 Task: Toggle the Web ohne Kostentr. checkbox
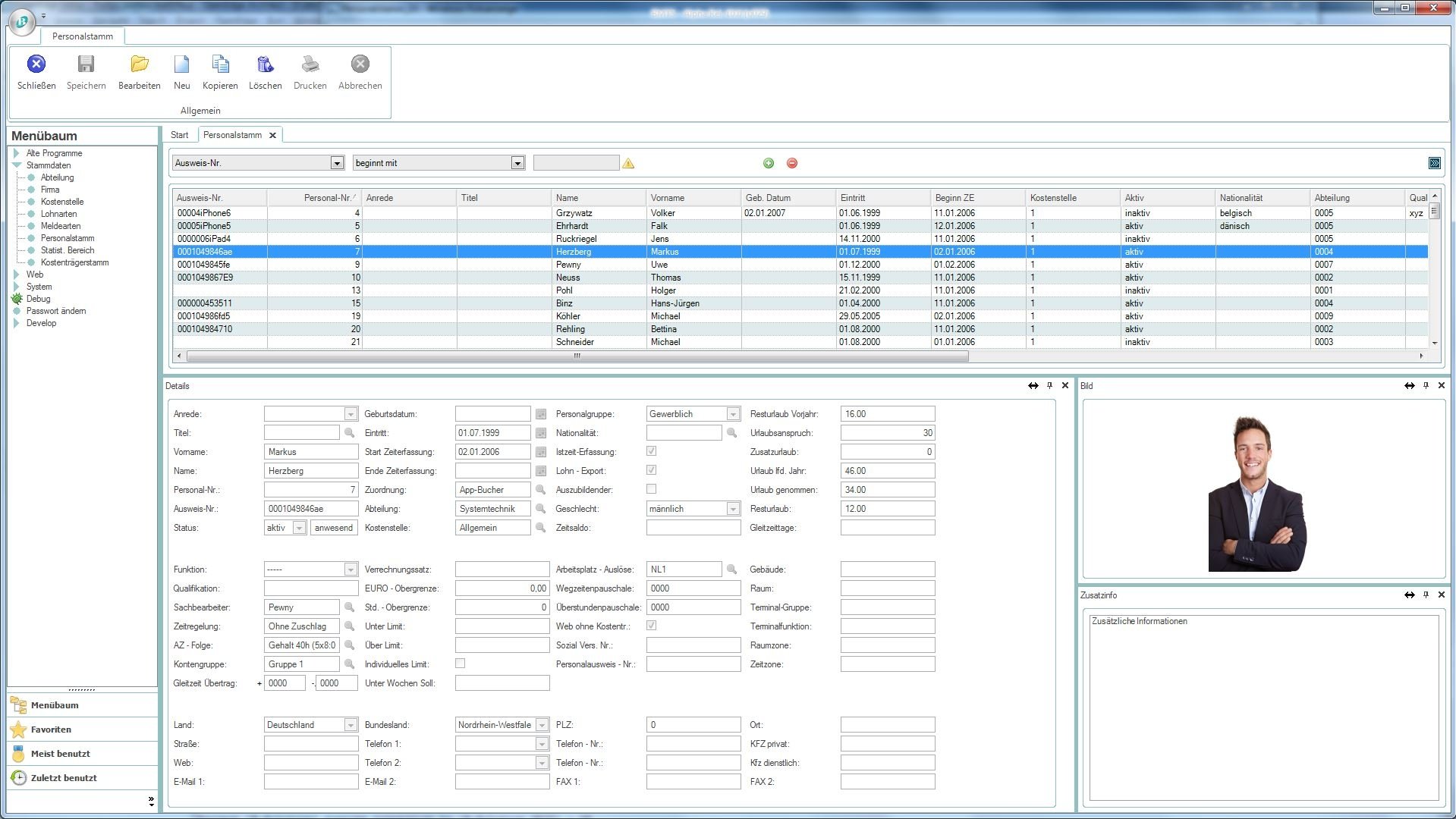click(x=651, y=626)
